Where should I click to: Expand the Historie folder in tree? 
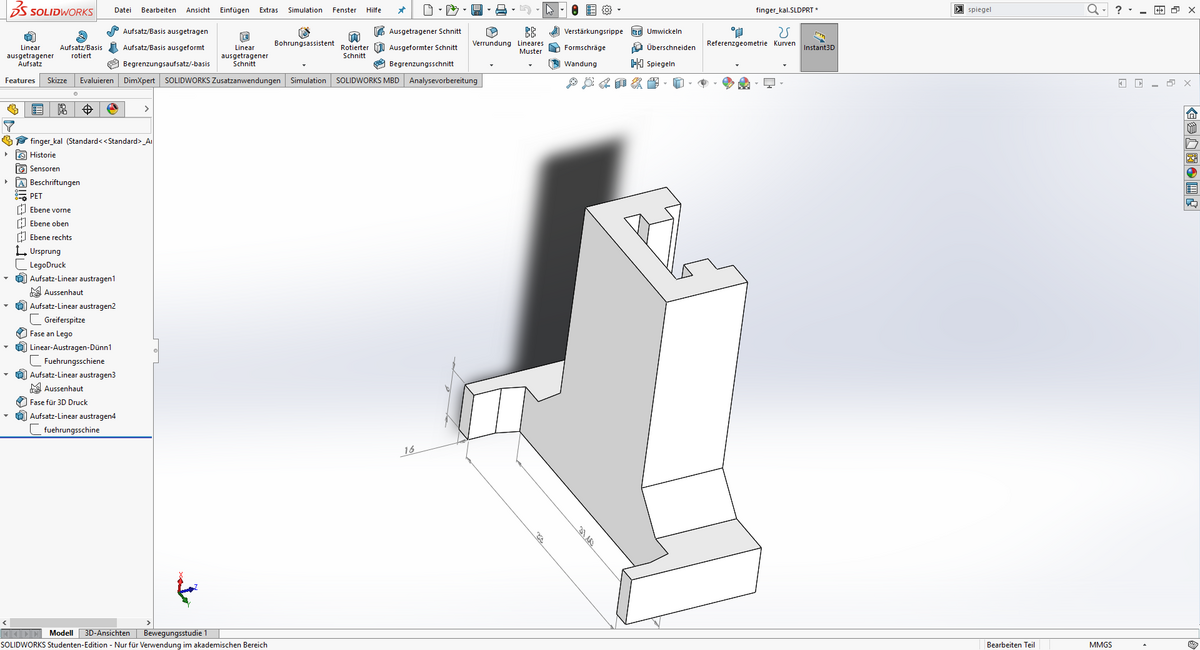coord(8,155)
